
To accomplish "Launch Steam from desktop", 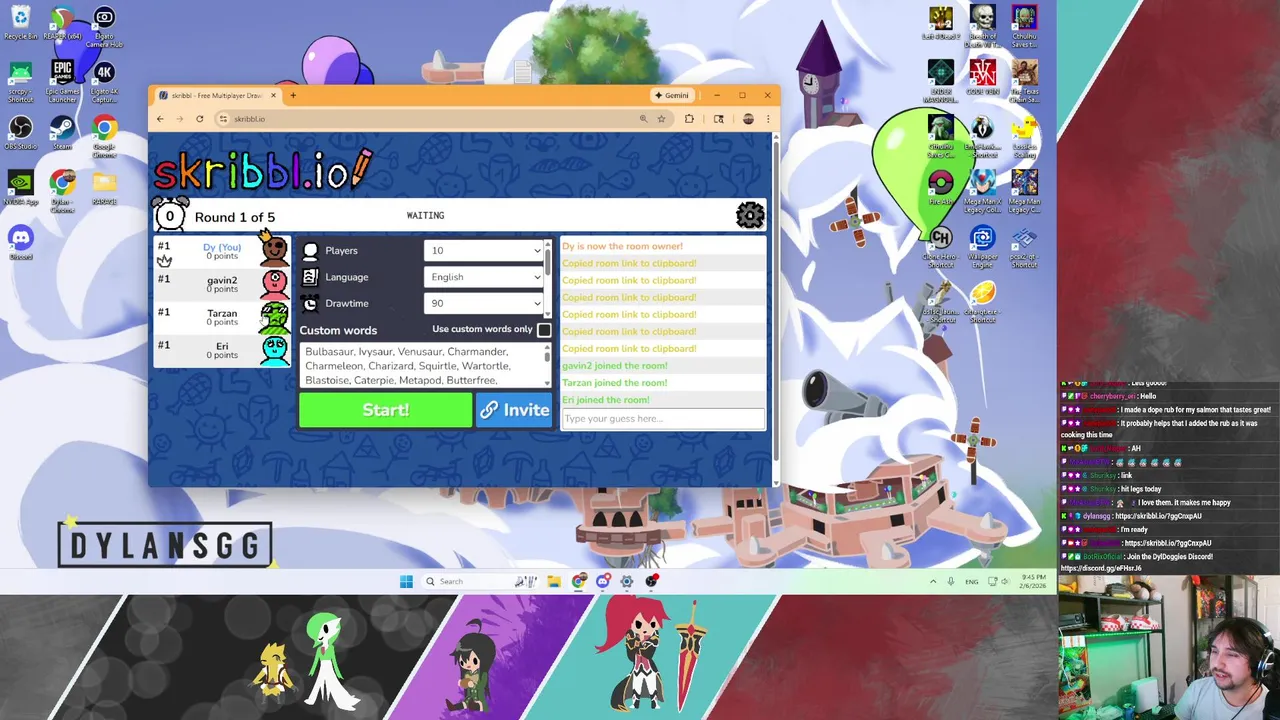I will point(62,134).
